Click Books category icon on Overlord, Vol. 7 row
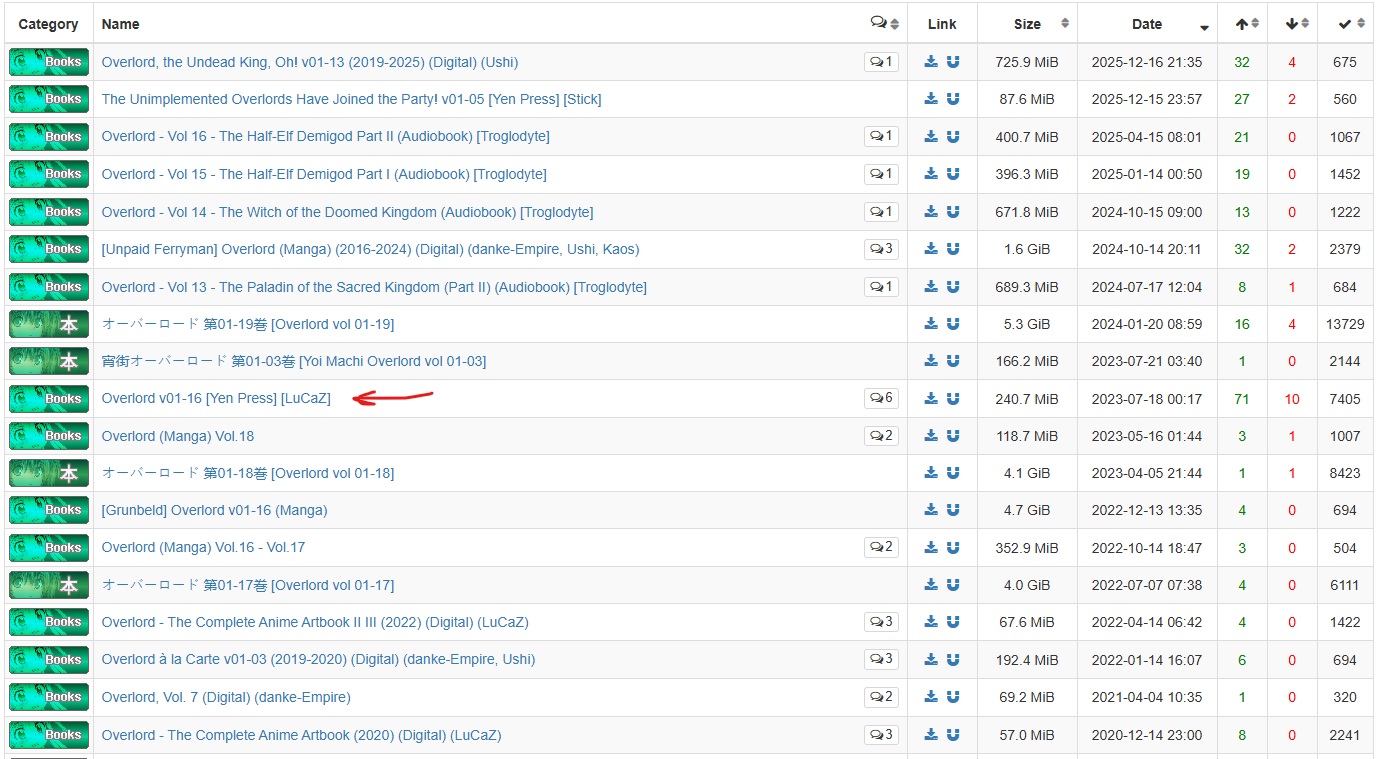The image size is (1386, 759). [x=49, y=697]
